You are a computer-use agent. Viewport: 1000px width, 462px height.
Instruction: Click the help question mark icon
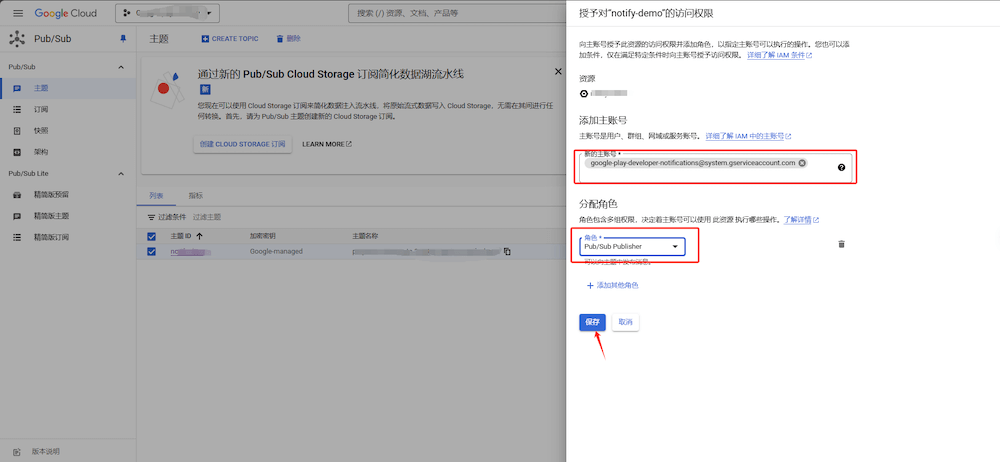(x=841, y=167)
